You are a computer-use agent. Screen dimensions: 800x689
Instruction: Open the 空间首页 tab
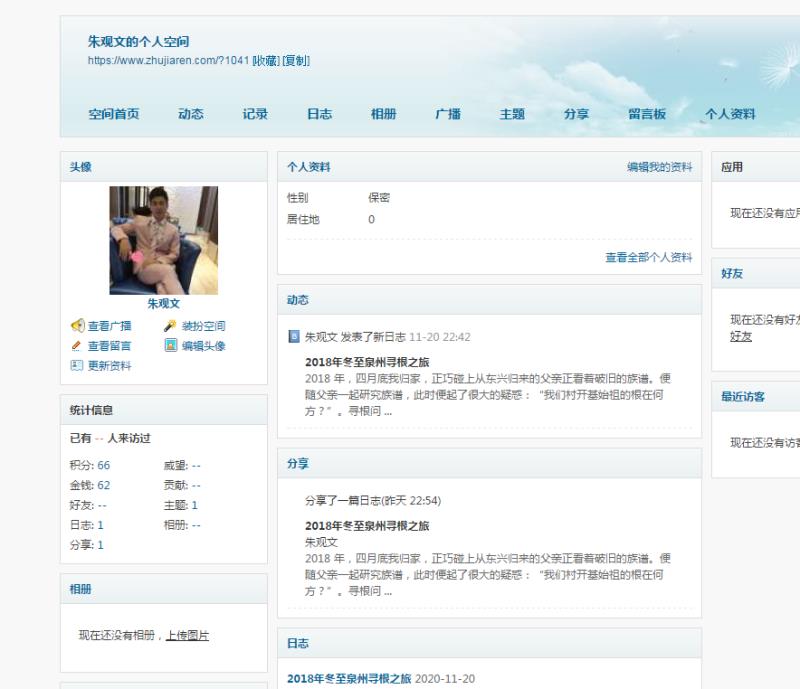[x=113, y=114]
